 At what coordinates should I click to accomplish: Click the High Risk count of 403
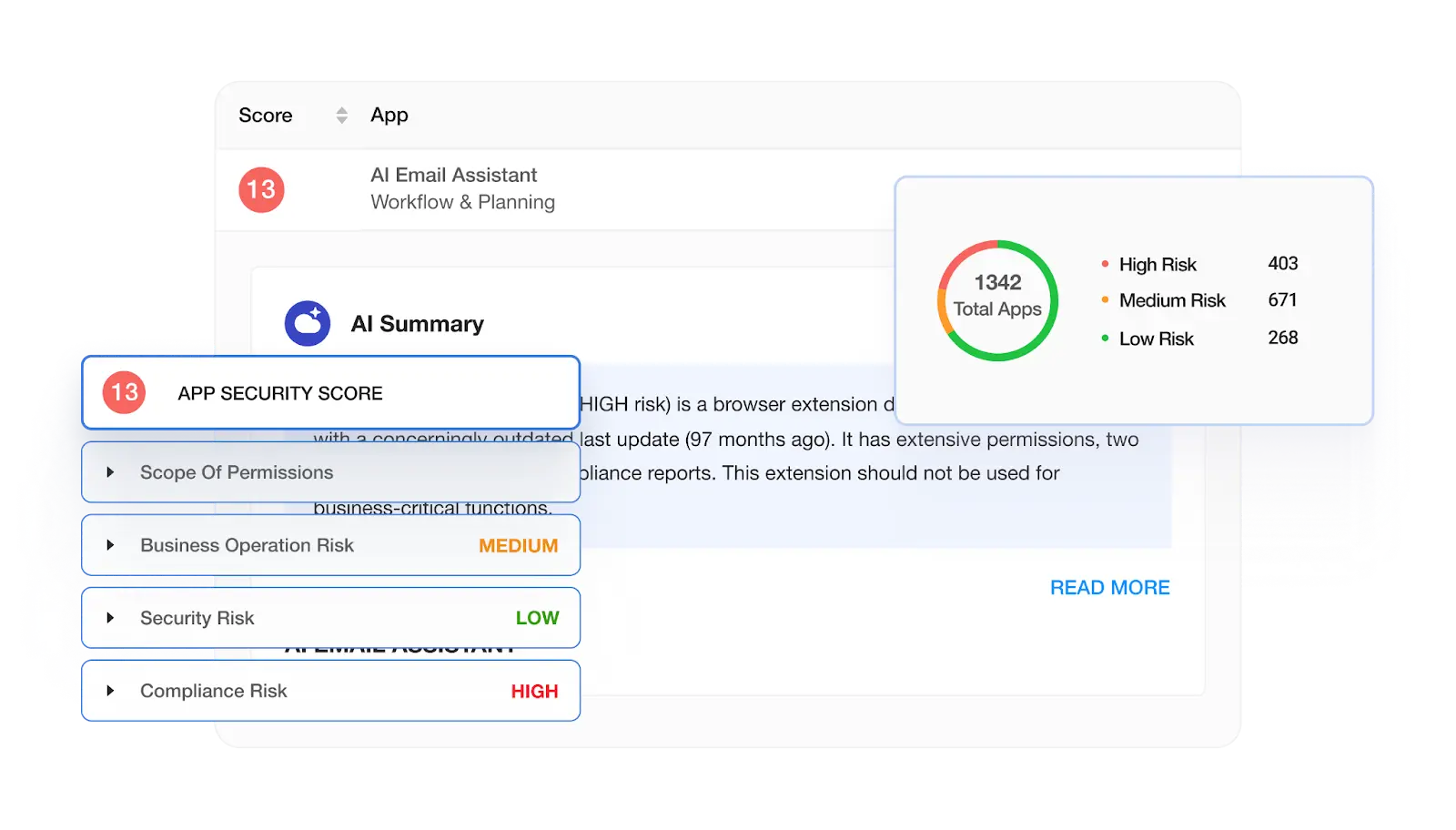pos(1283,264)
